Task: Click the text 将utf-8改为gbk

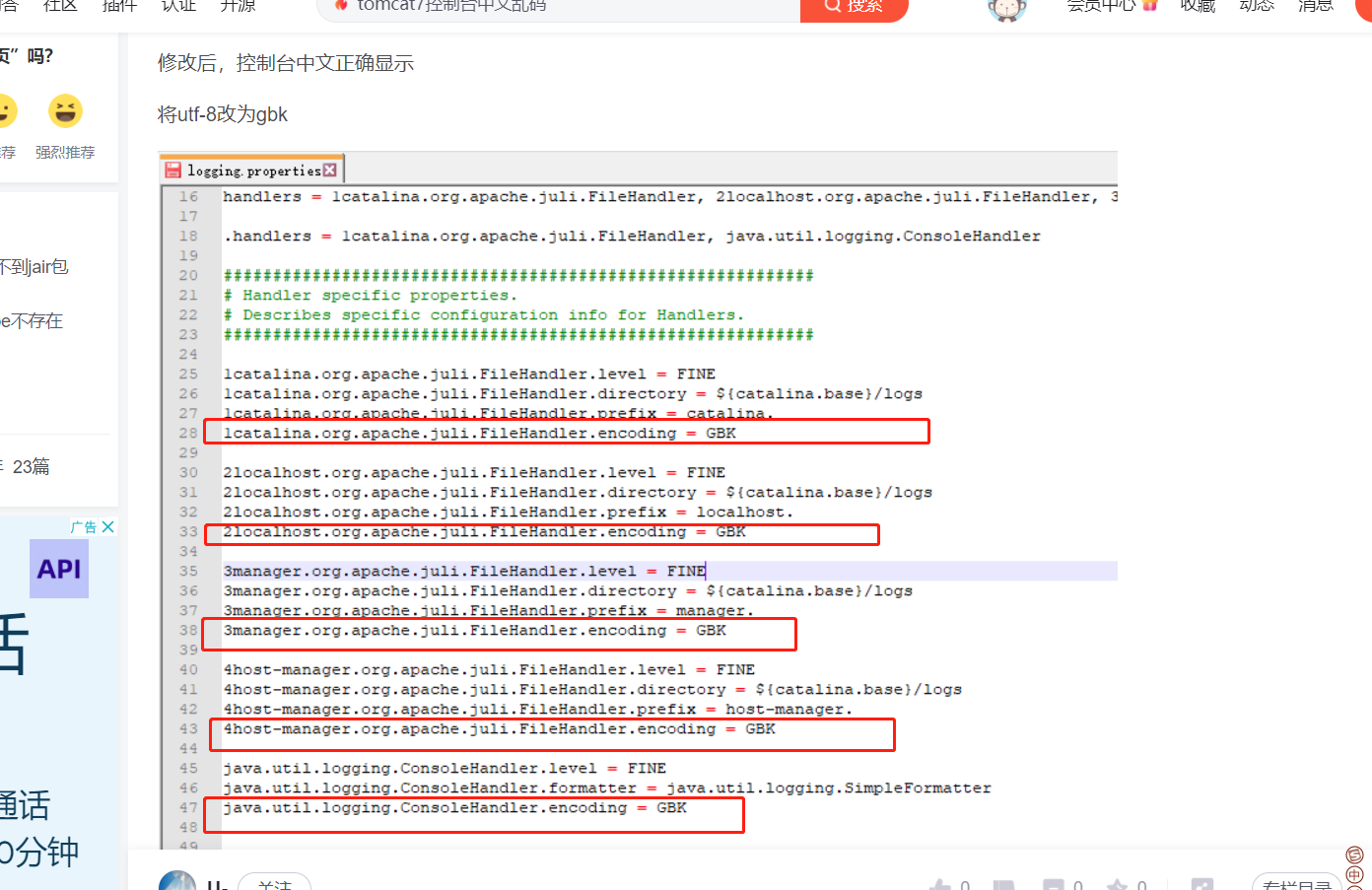Action: 223,114
